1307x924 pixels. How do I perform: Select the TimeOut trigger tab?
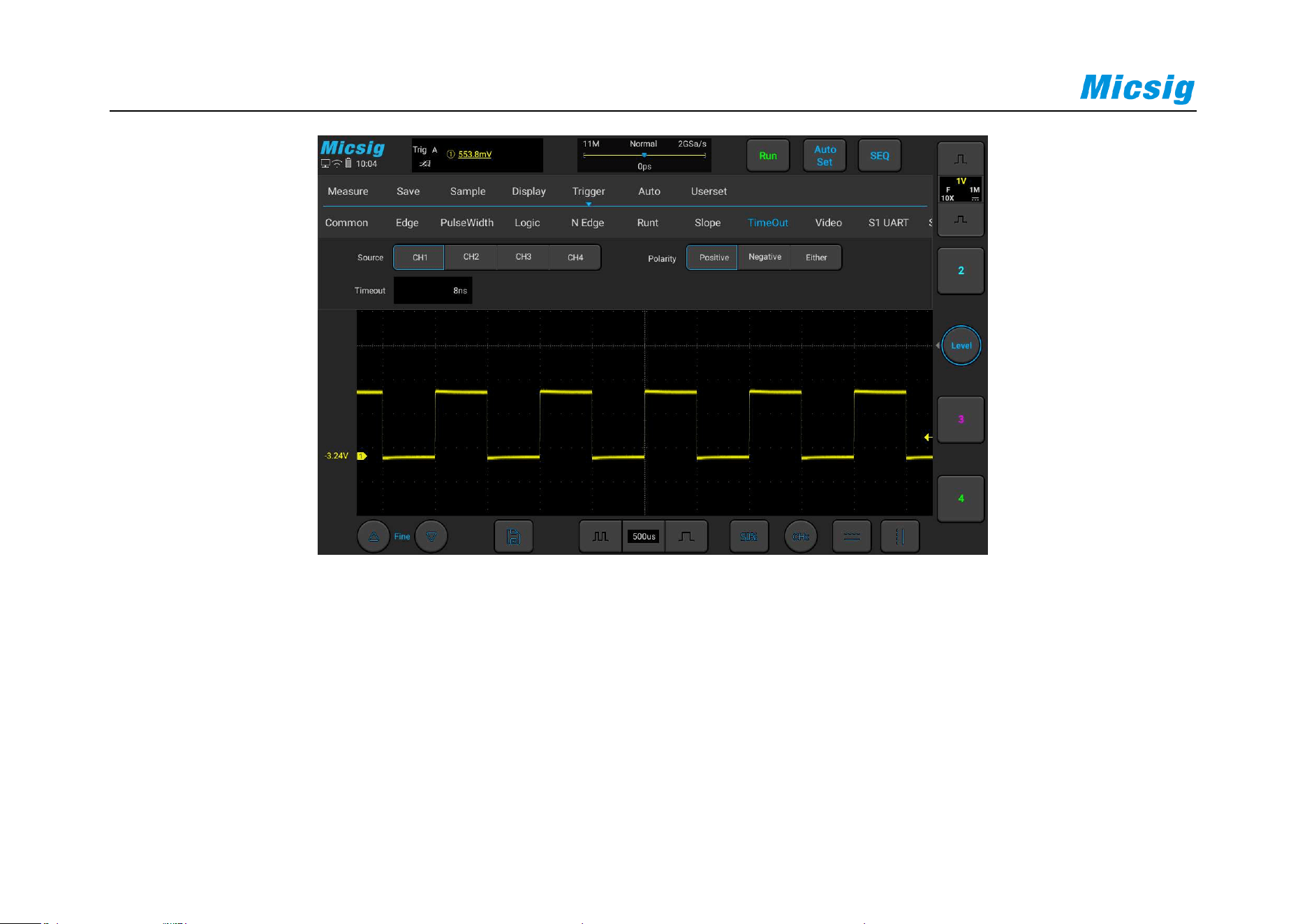pos(768,223)
